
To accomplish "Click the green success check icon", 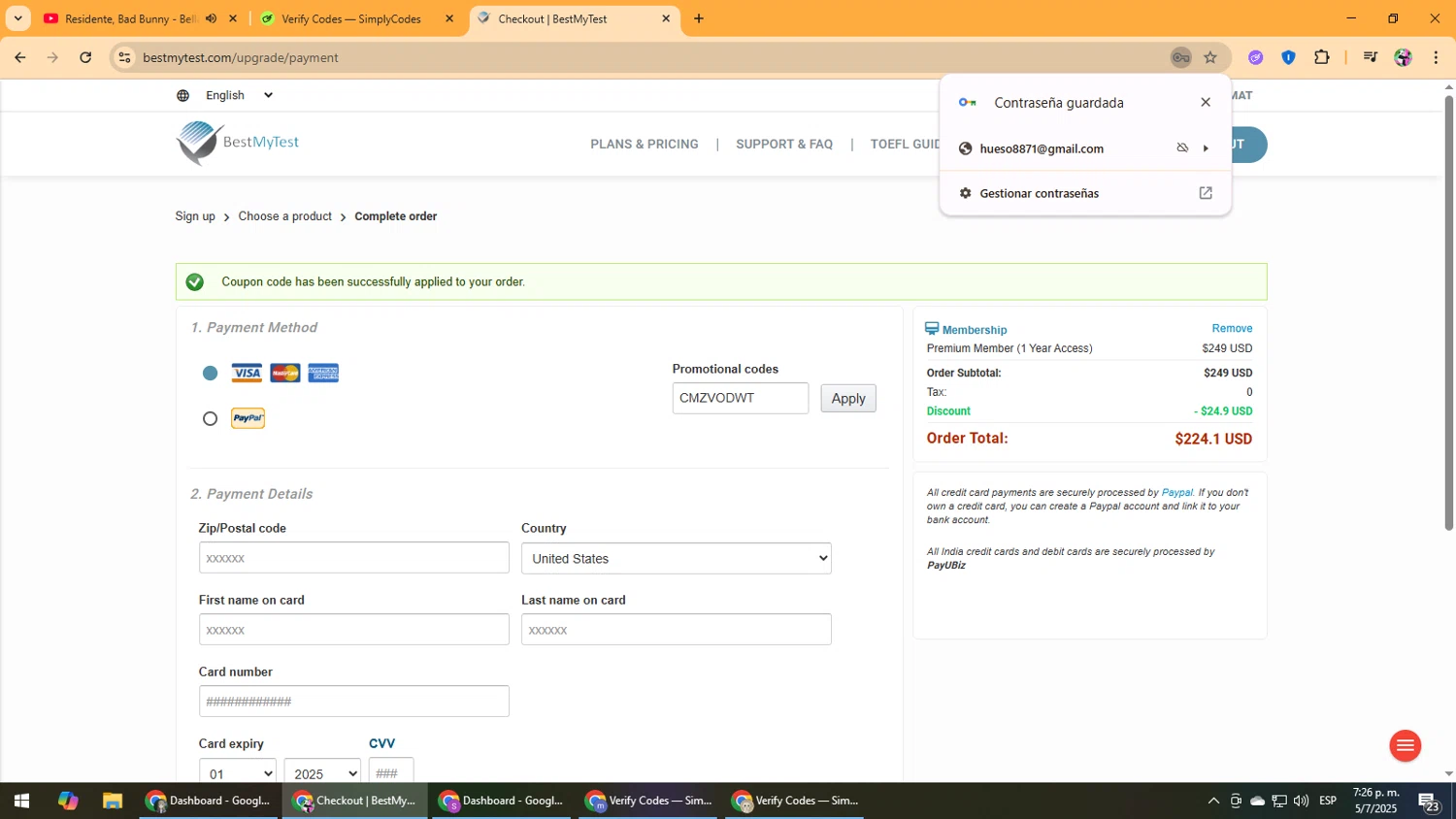I will coord(195,282).
